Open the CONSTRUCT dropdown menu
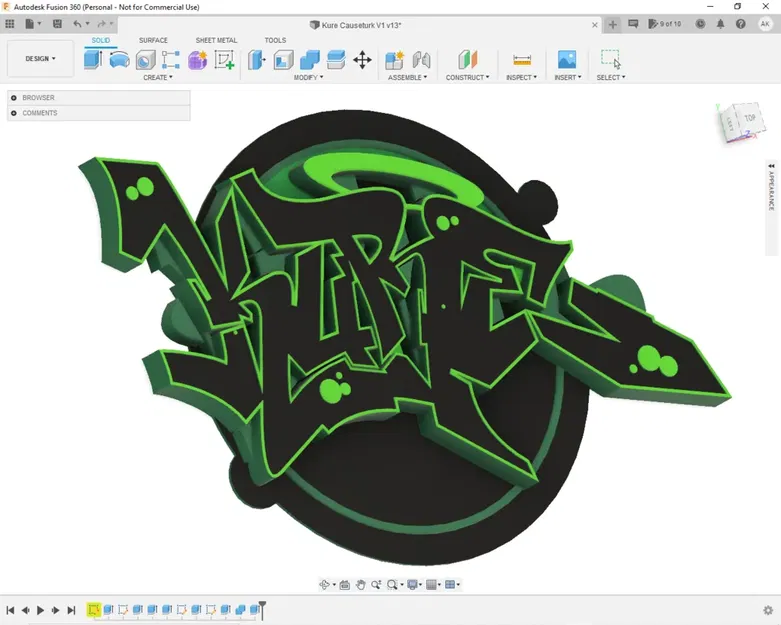This screenshot has width=781, height=625. click(x=467, y=78)
